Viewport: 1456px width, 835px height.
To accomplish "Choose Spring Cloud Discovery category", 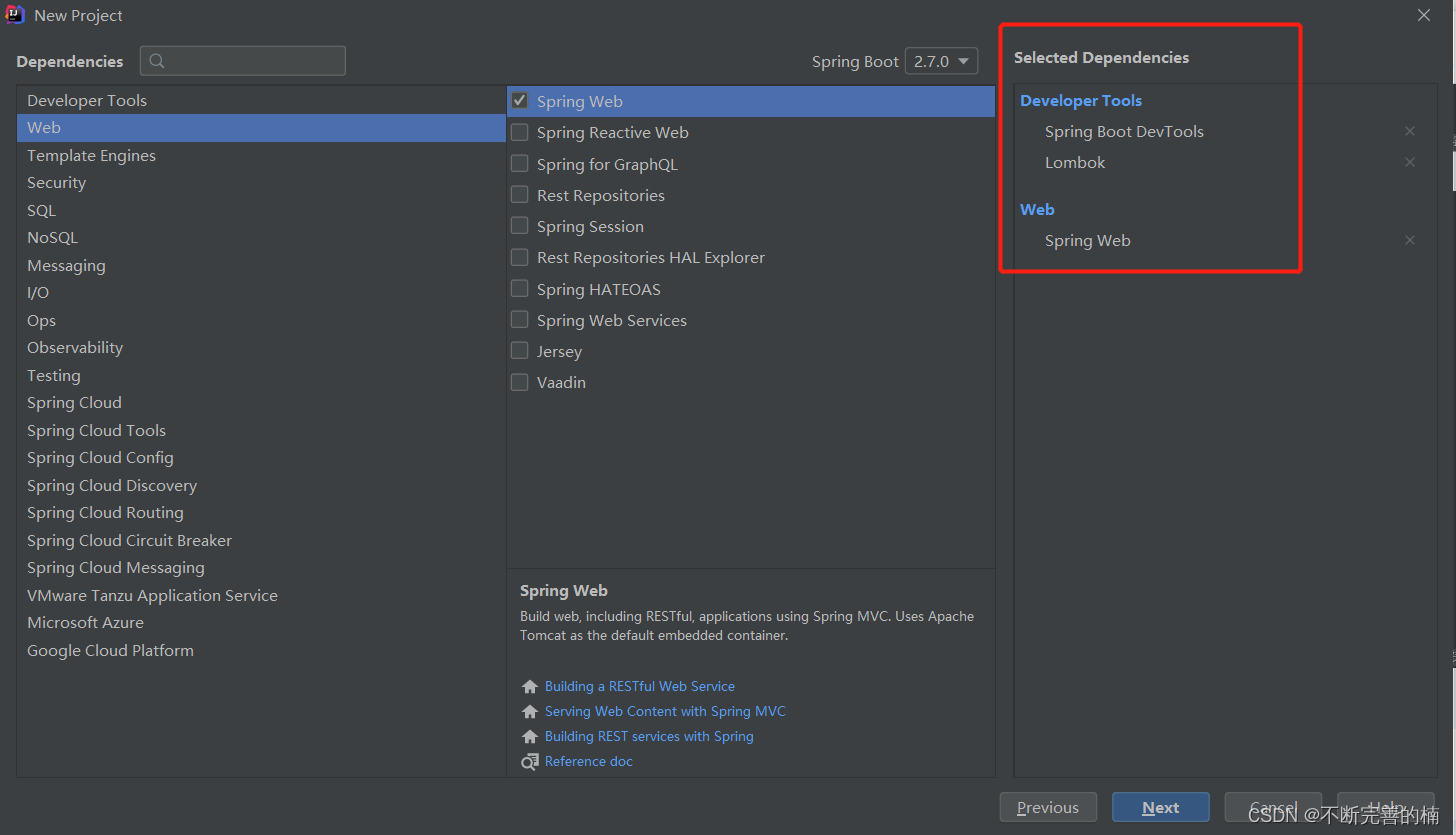I will [261, 485].
